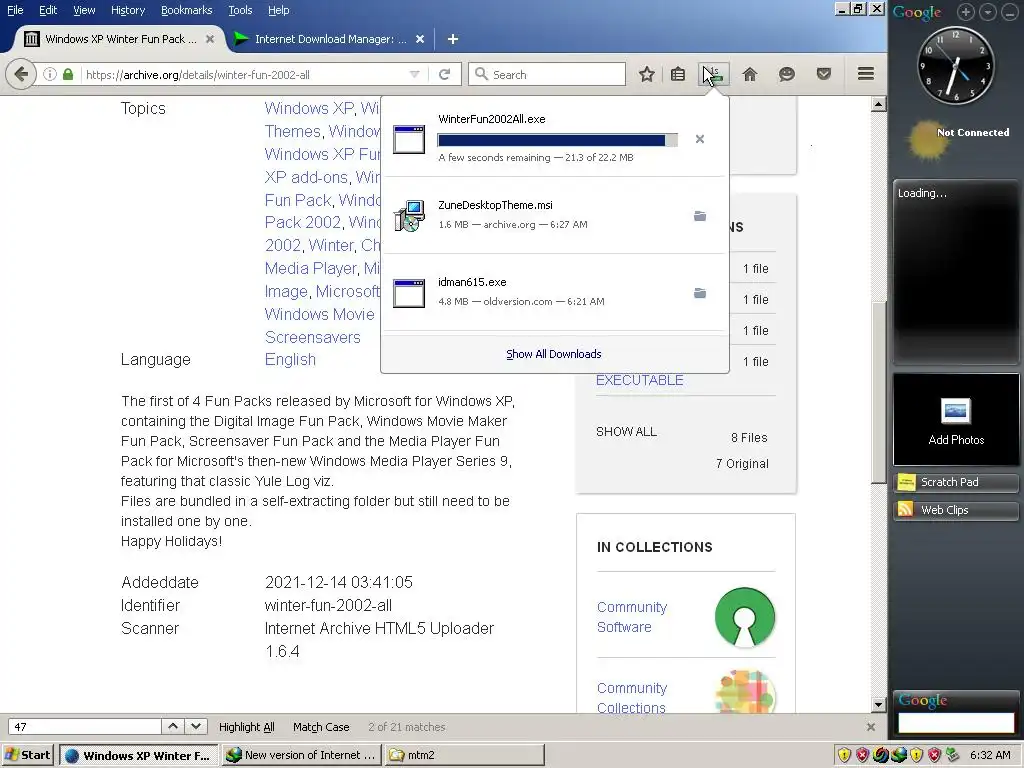Open the Edit menu
The image size is (1024, 768).
click(48, 10)
